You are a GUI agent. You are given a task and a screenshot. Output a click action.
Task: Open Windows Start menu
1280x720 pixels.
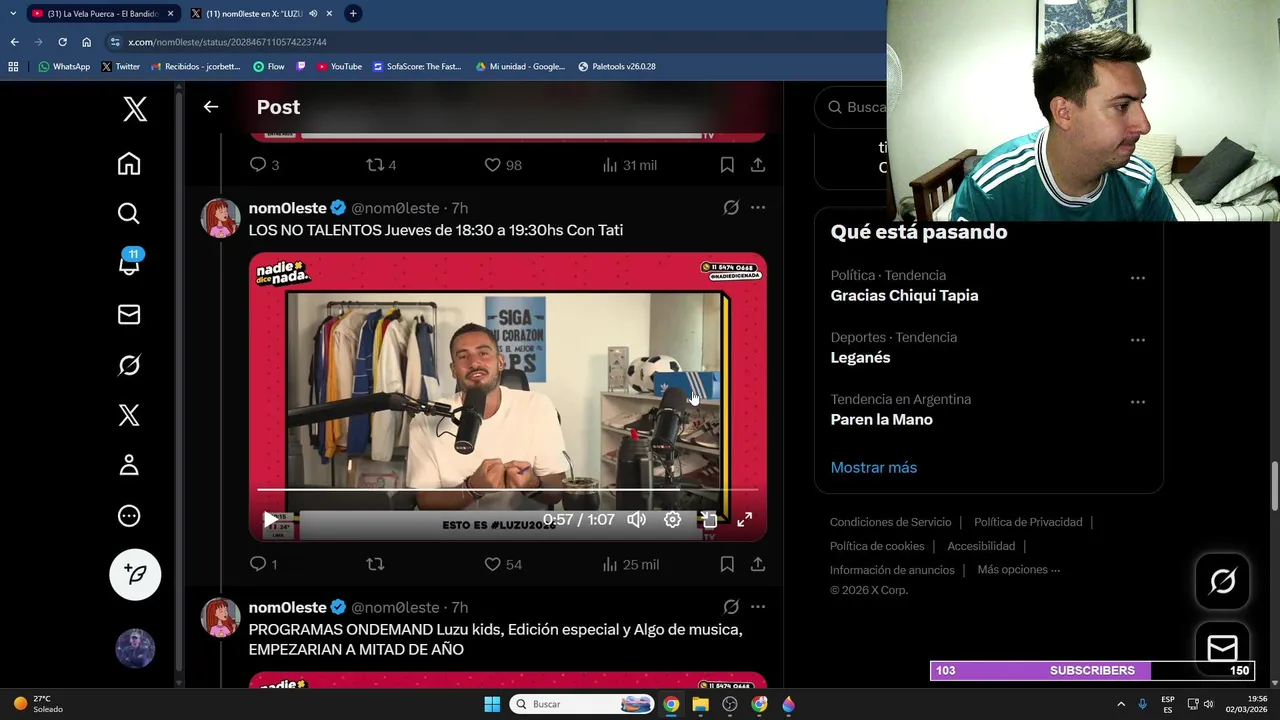click(x=492, y=704)
